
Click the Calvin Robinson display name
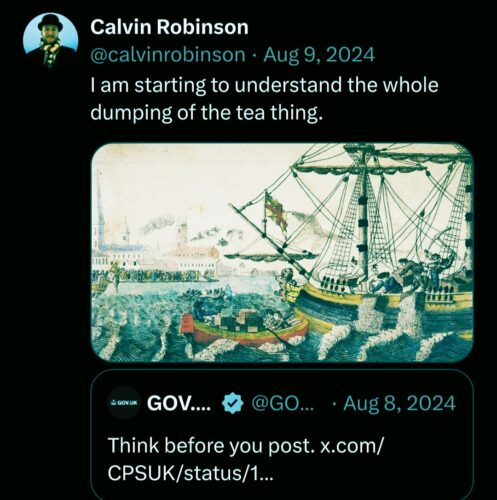(169, 27)
